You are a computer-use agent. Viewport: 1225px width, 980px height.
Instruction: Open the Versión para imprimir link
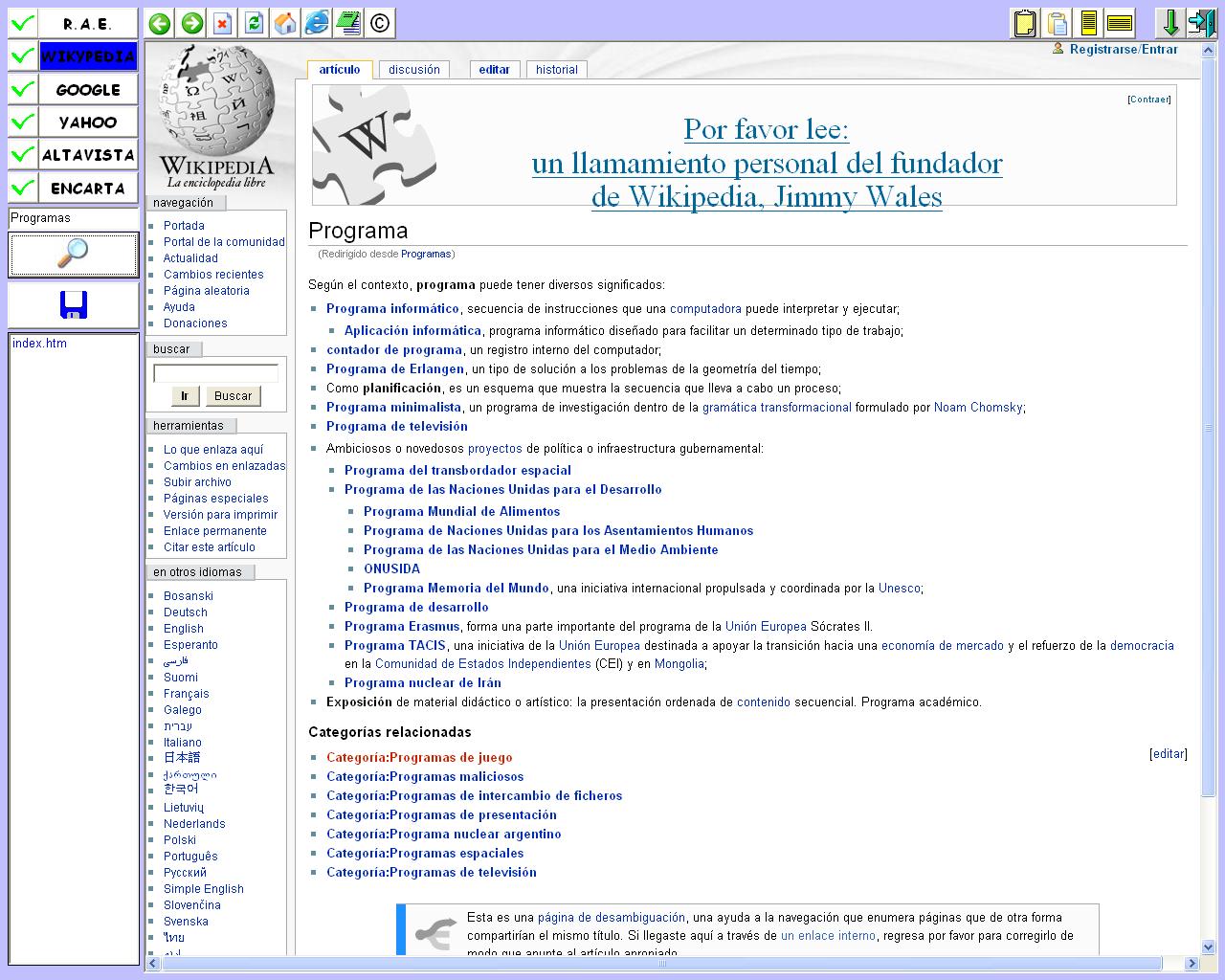tap(220, 515)
